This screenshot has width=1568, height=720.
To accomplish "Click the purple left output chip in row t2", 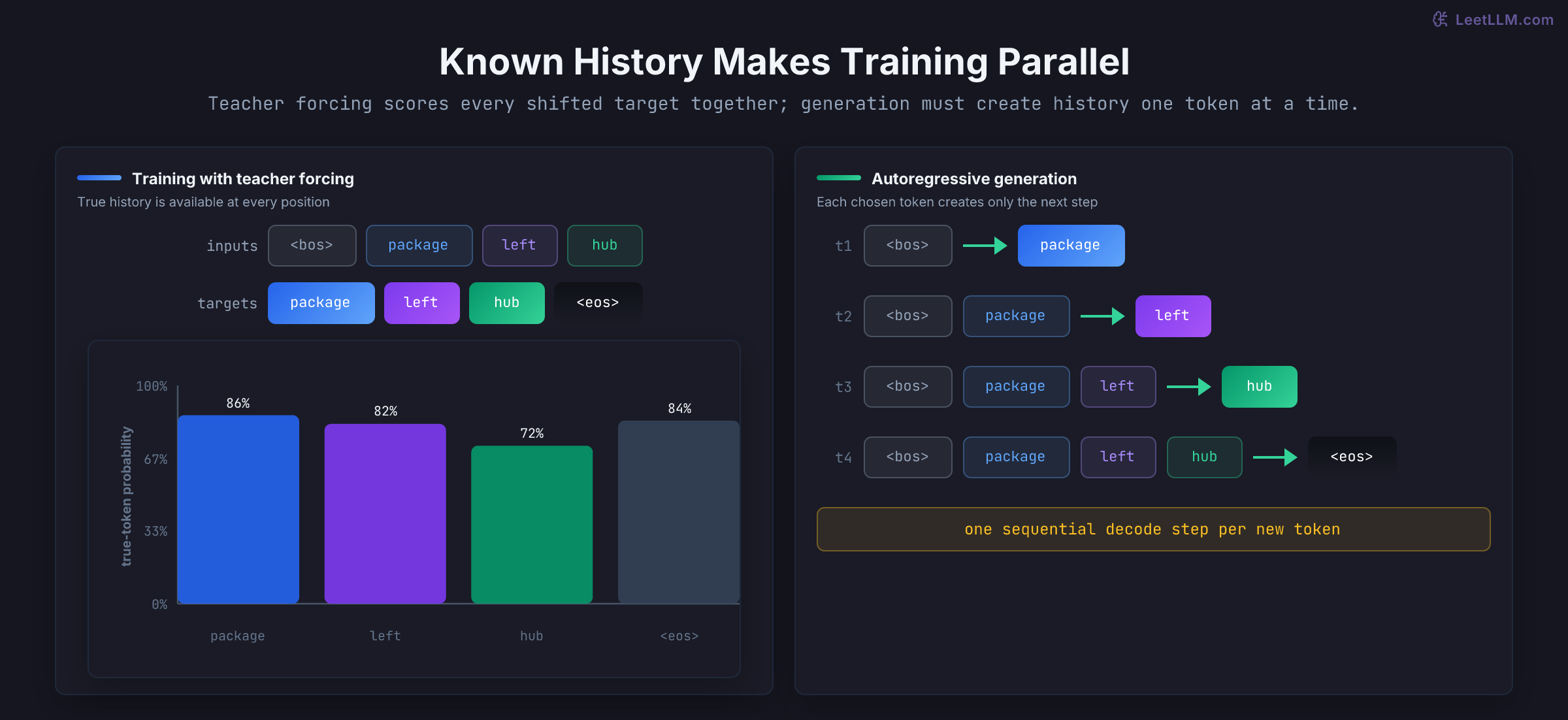I will pos(1173,316).
